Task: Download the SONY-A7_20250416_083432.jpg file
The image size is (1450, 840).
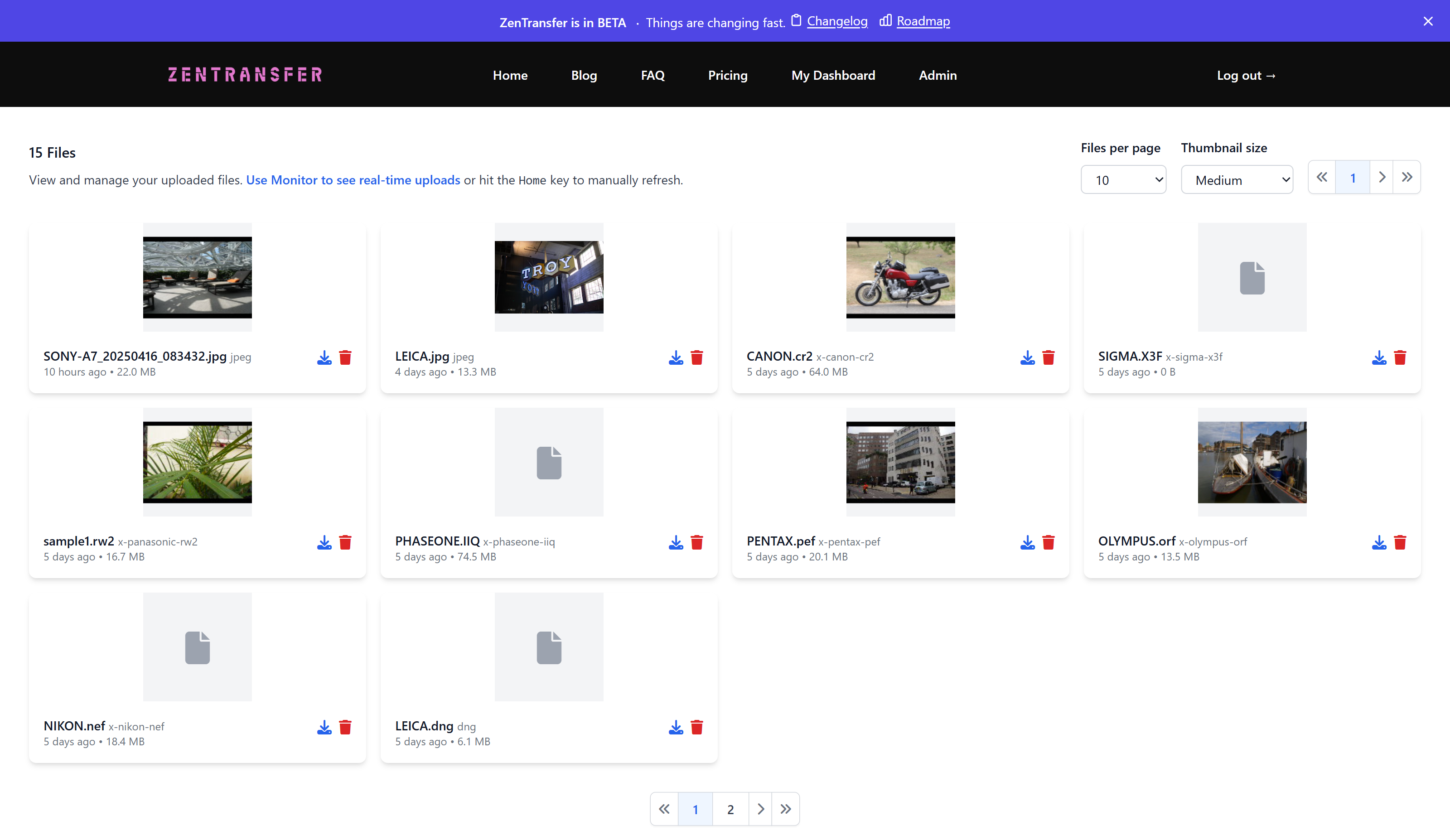Action: coord(324,357)
